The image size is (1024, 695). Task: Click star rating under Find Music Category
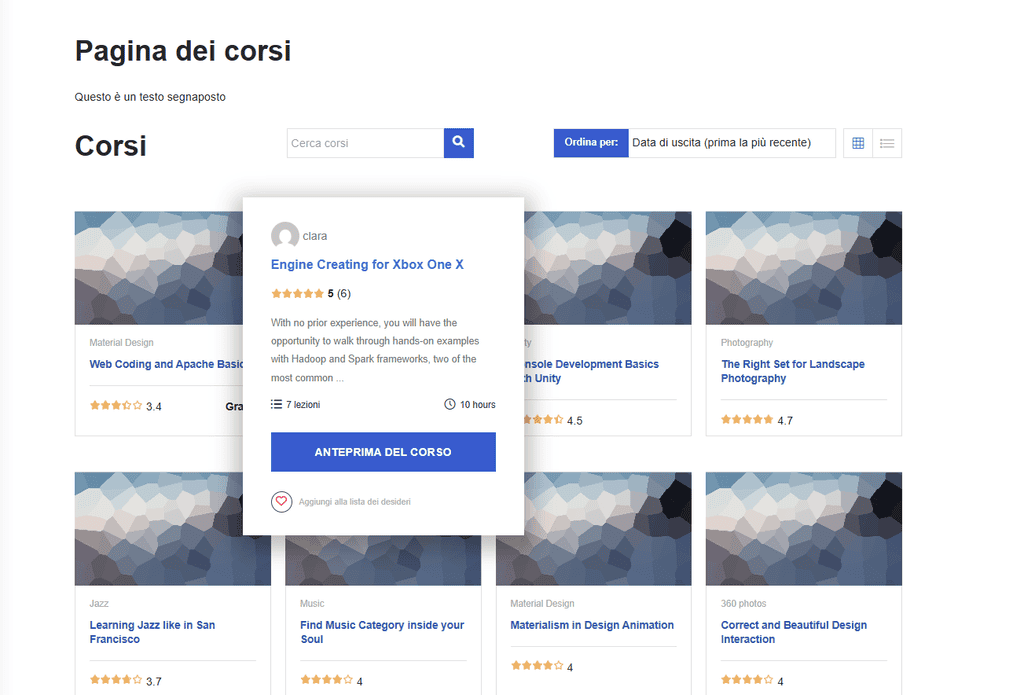click(x=327, y=680)
